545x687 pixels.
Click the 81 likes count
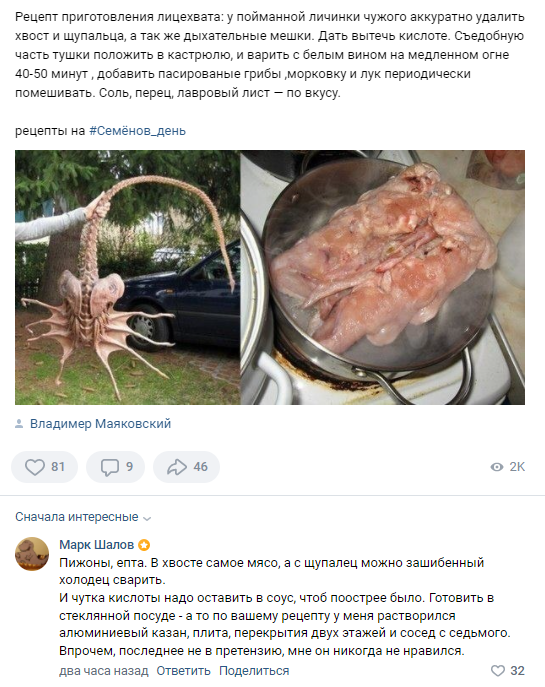[58, 467]
